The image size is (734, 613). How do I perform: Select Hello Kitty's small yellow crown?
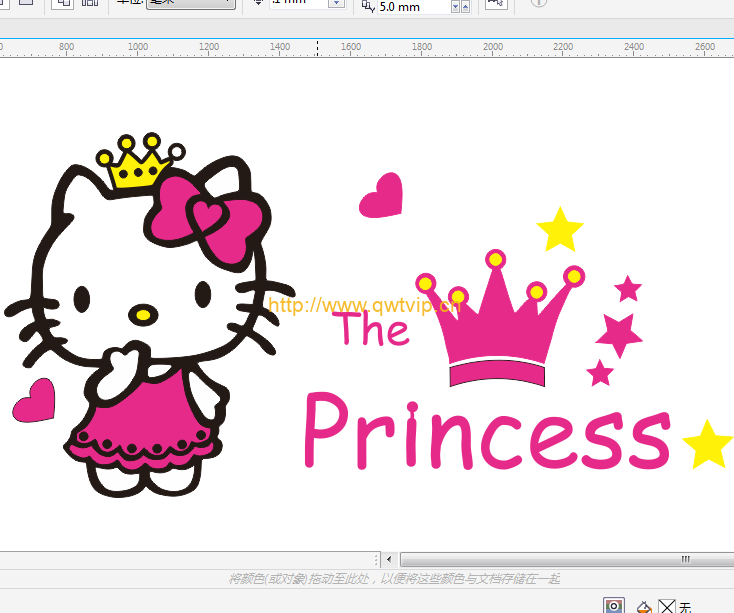(139, 160)
